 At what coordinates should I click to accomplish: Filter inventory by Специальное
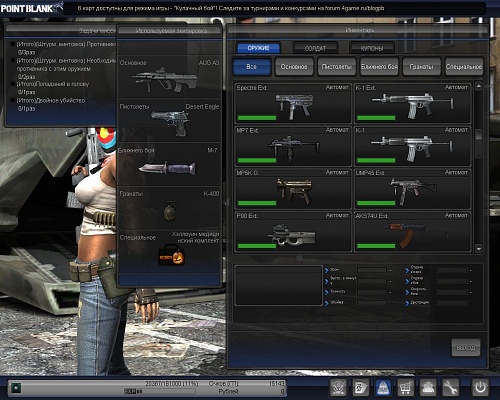(x=464, y=66)
